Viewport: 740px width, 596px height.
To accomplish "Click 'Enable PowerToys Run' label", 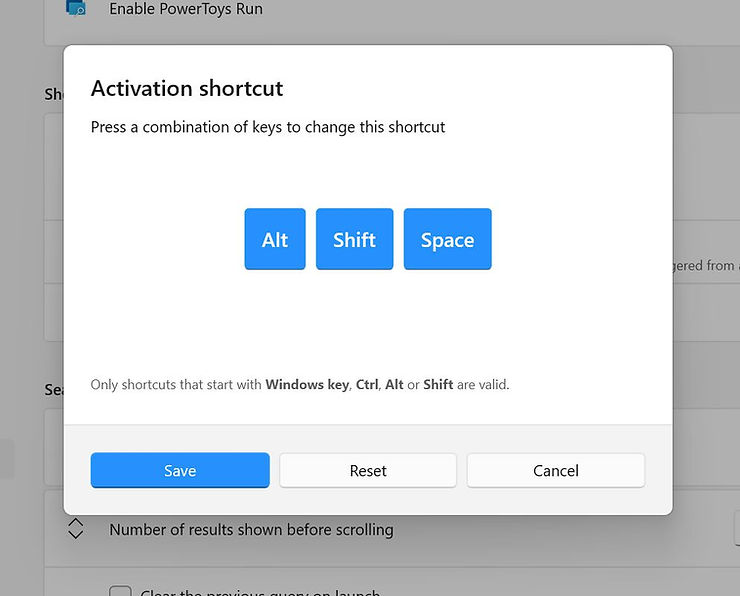I will (186, 8).
